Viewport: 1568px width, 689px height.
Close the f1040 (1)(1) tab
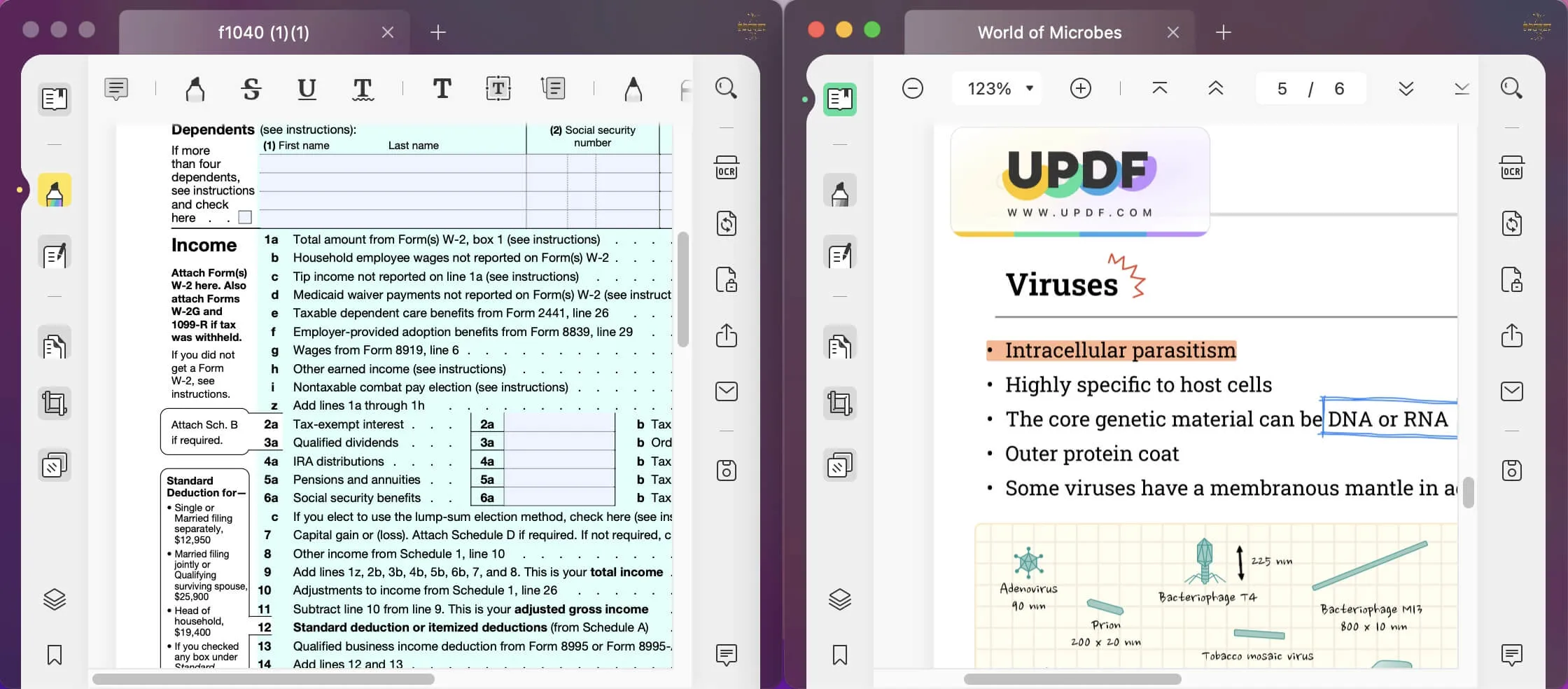(388, 32)
